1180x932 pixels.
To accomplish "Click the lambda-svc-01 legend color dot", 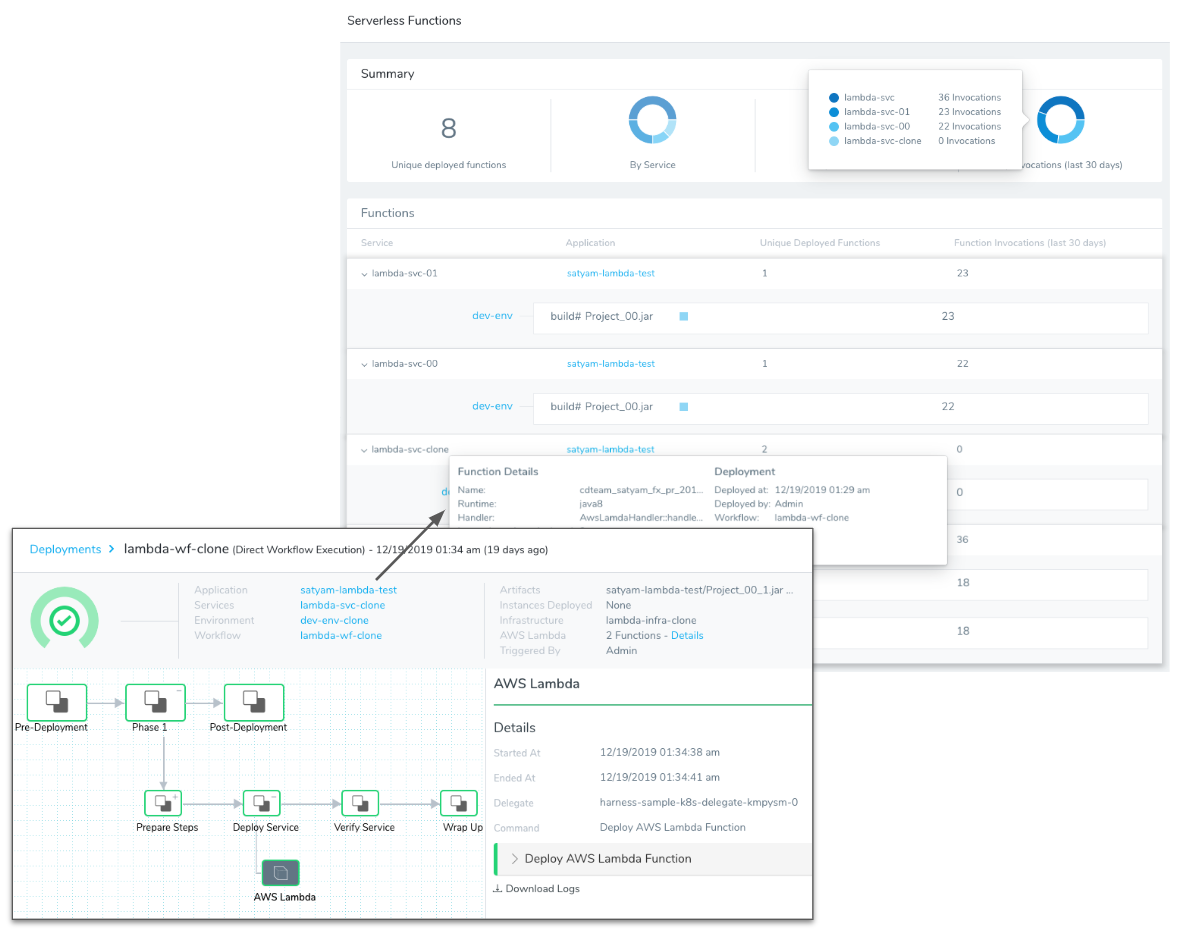I will coord(834,112).
